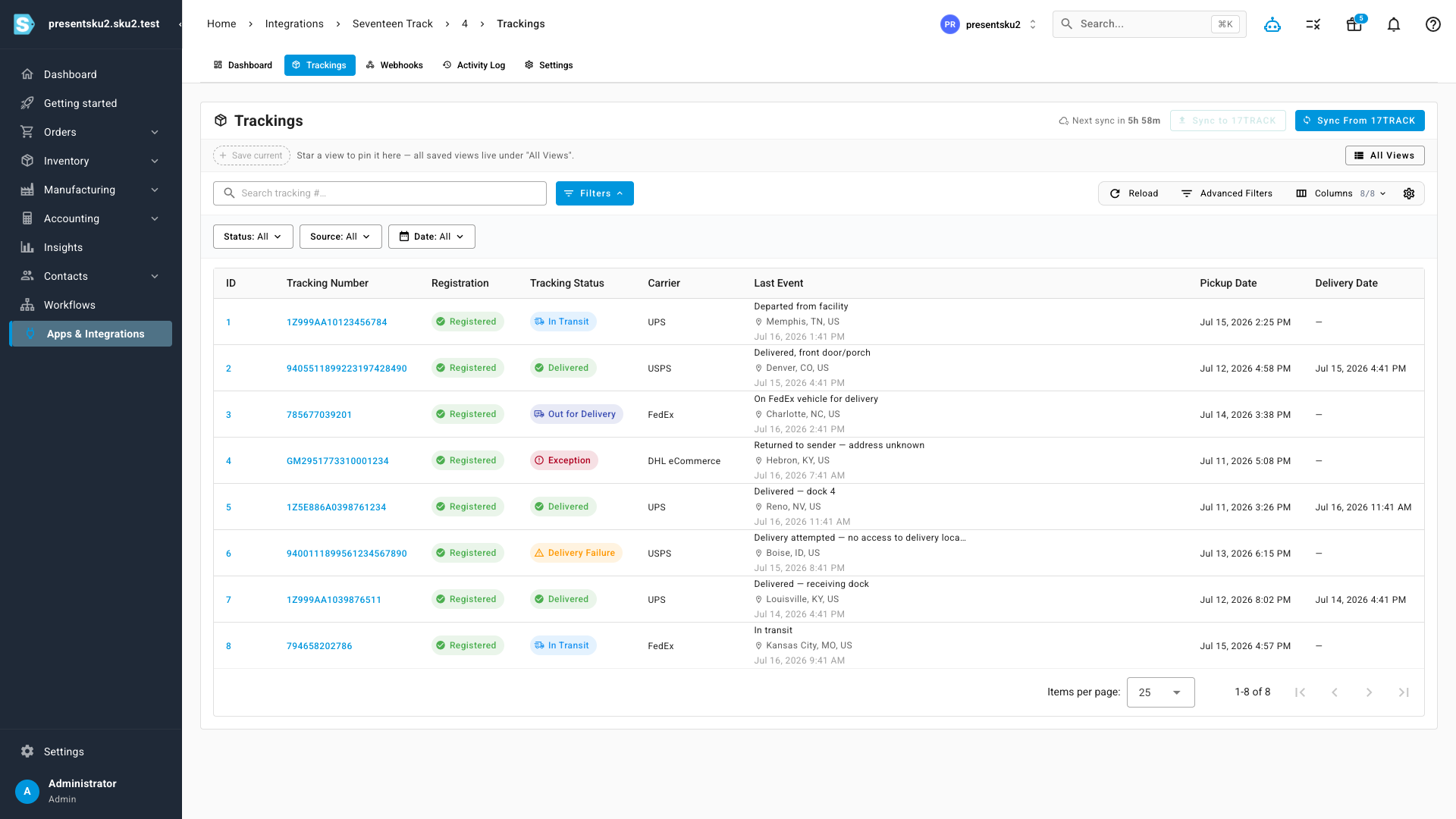This screenshot has height=819, width=1456.
Task: Open the help question mark icon
Action: [x=1433, y=24]
